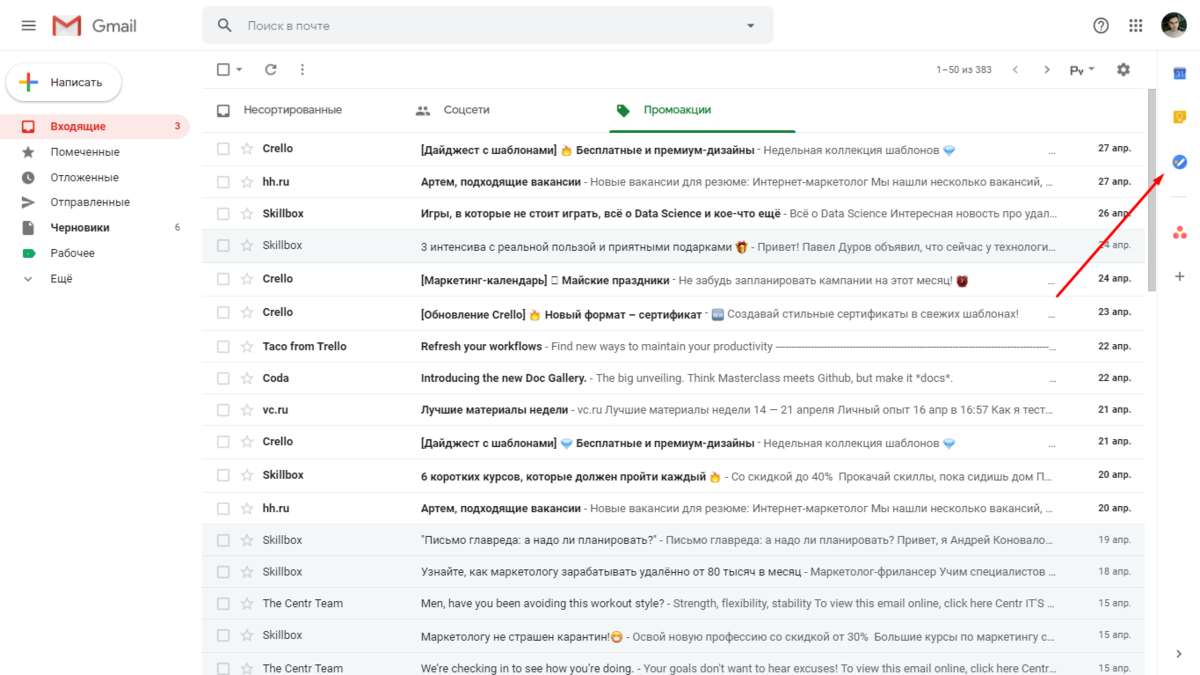Star the Coda email

coord(247,379)
